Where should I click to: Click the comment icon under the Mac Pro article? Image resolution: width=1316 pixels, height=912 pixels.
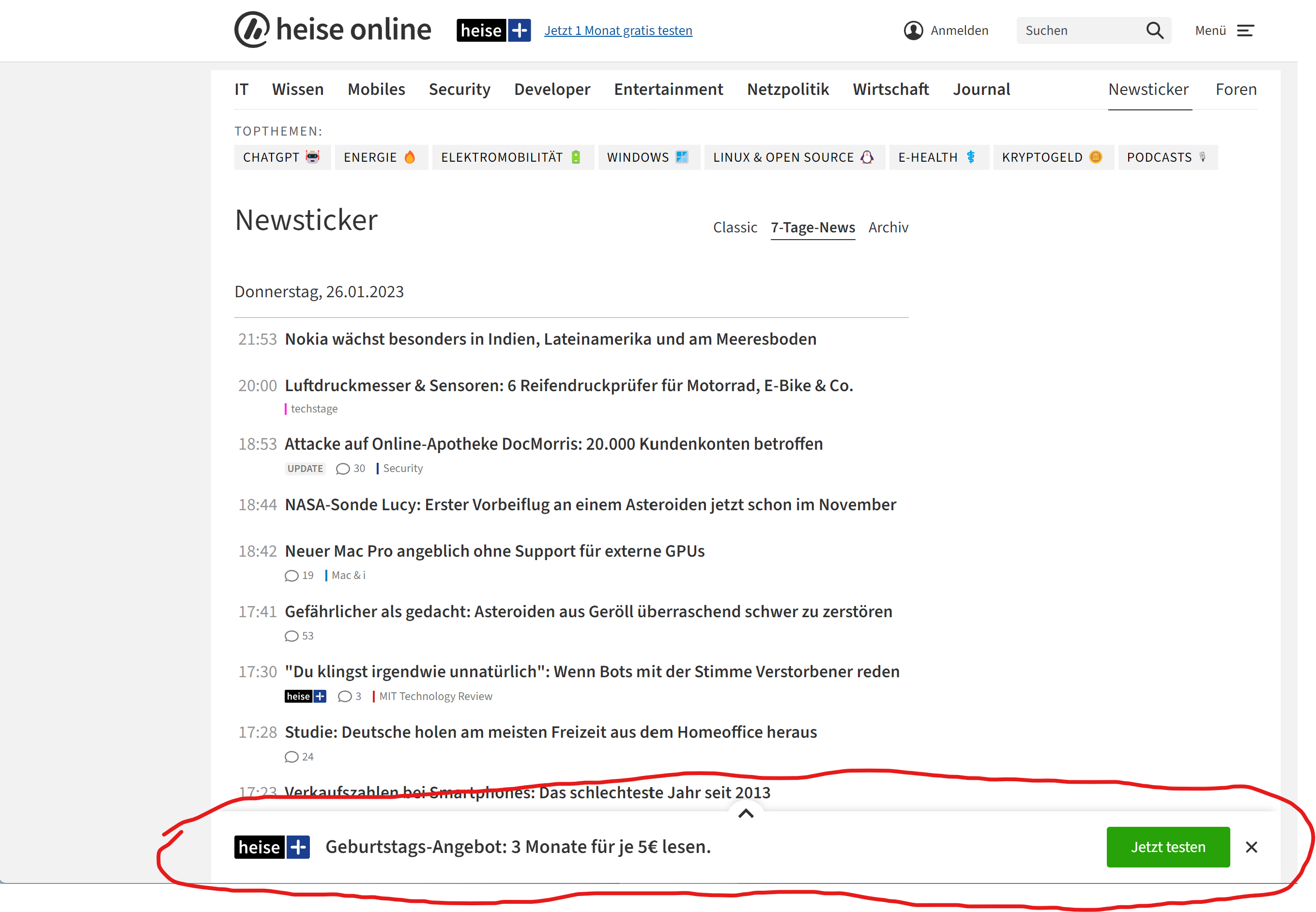pos(291,576)
